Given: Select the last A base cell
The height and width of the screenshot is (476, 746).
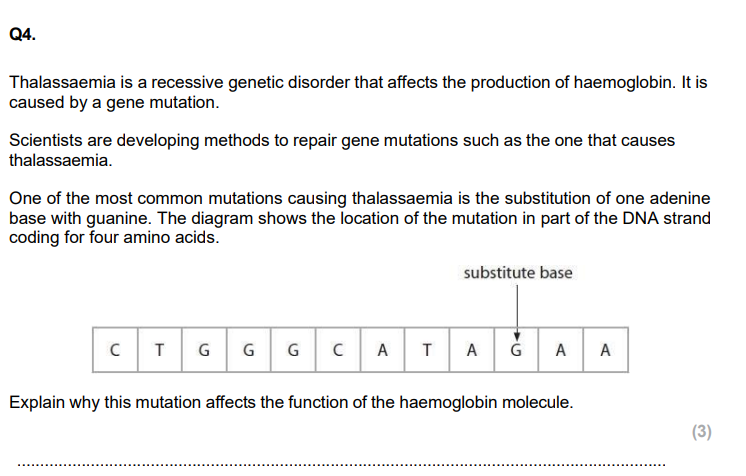Looking at the screenshot, I should pyautogui.click(x=605, y=350).
